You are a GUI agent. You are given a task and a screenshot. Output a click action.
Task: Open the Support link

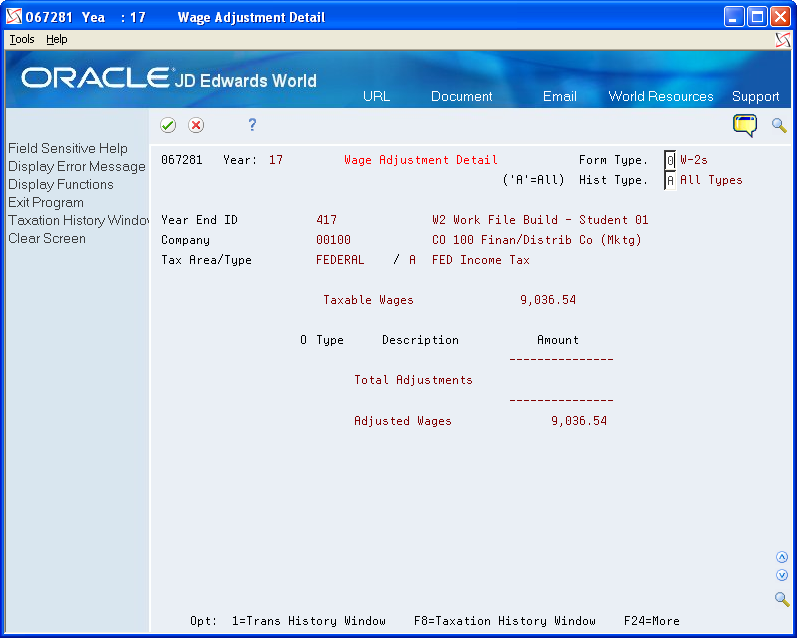(x=755, y=96)
